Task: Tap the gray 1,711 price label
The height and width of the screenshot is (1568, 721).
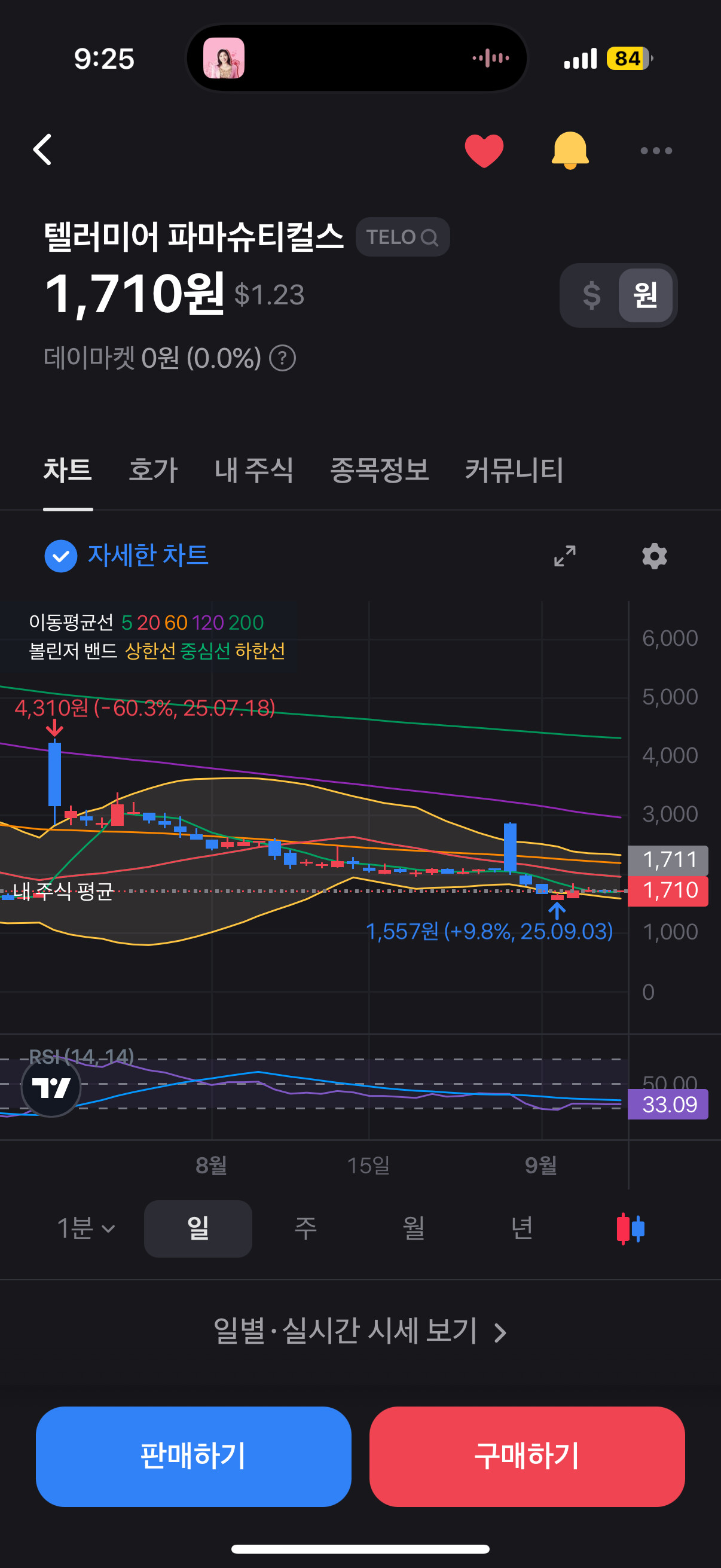Action: [668, 860]
